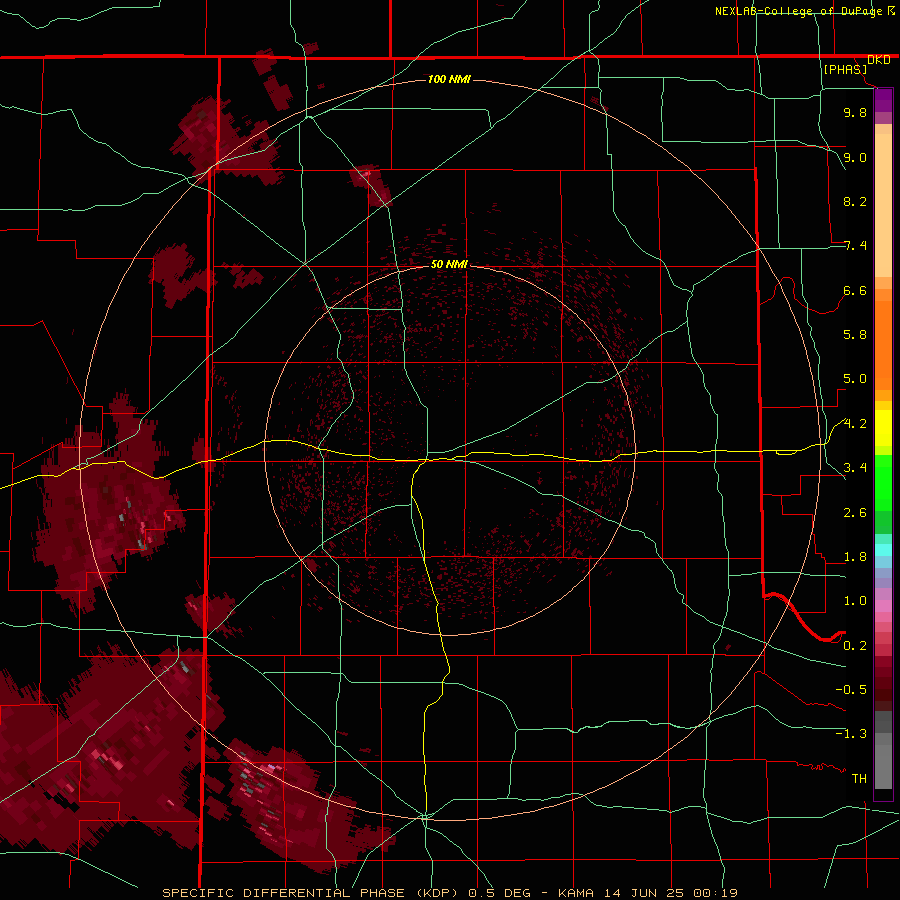Viewport: 900px width, 900px height.
Task: Click the [PHAS] legend header
Action: pos(845,69)
